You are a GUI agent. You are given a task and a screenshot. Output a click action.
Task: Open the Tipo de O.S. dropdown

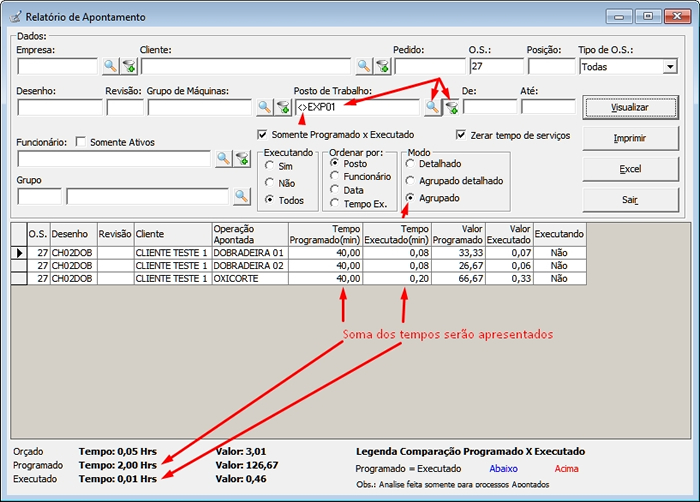(x=670, y=67)
